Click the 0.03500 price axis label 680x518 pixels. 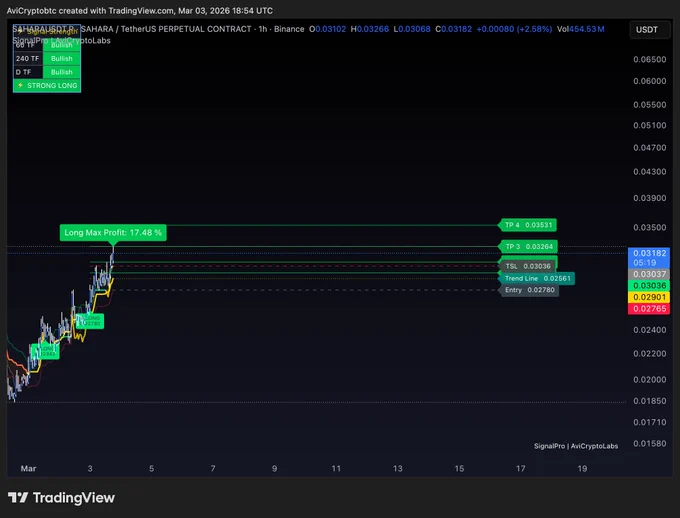point(650,227)
